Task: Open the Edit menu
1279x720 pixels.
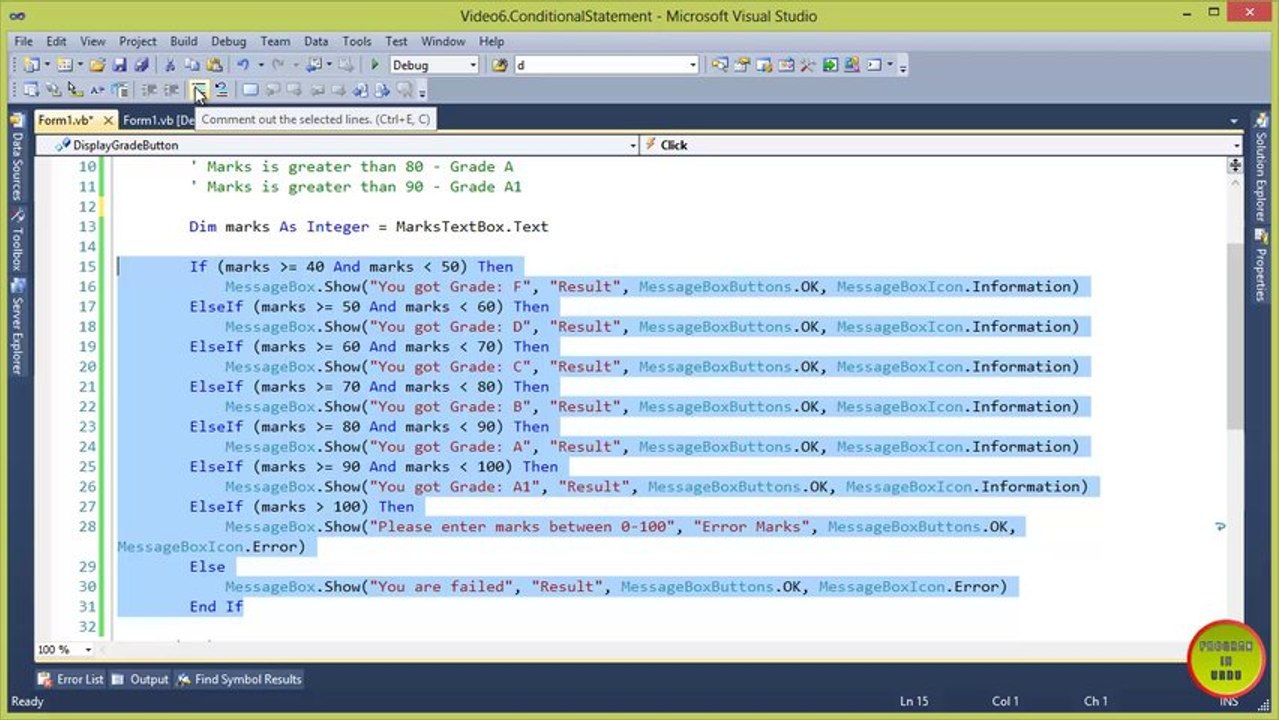Action: pos(56,41)
